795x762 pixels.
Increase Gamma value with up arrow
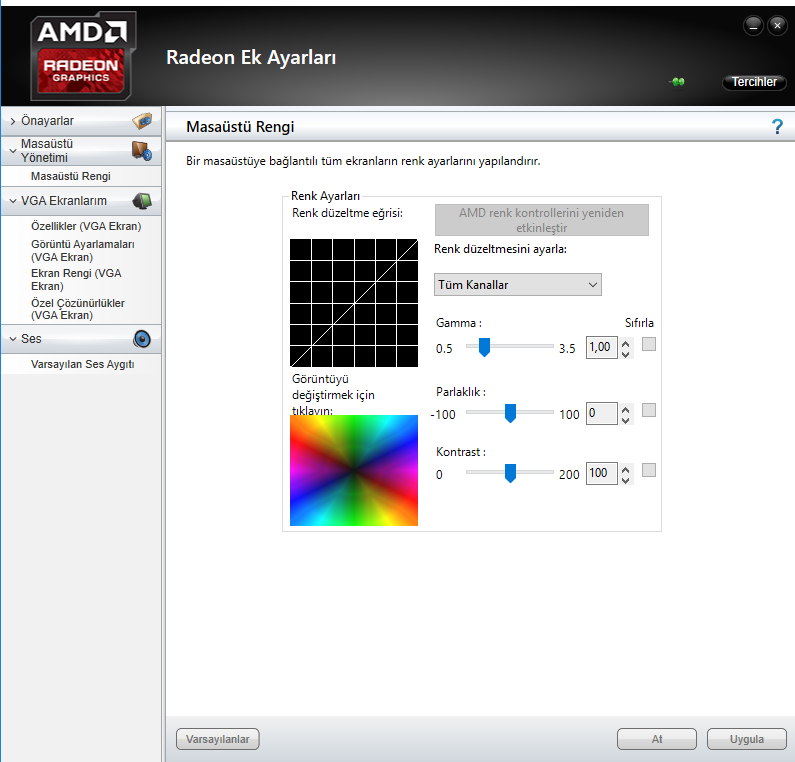click(626, 343)
